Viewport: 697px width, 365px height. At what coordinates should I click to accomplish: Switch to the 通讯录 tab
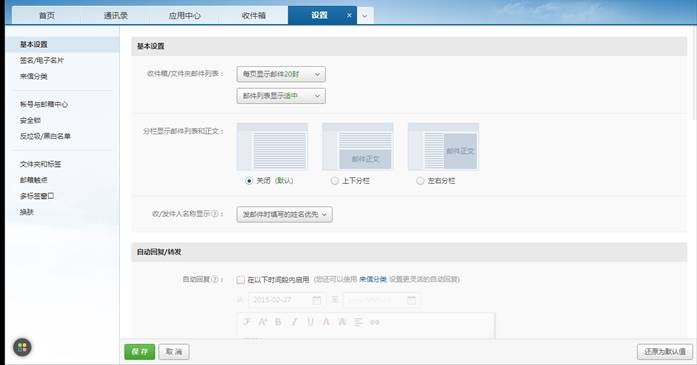tap(116, 16)
